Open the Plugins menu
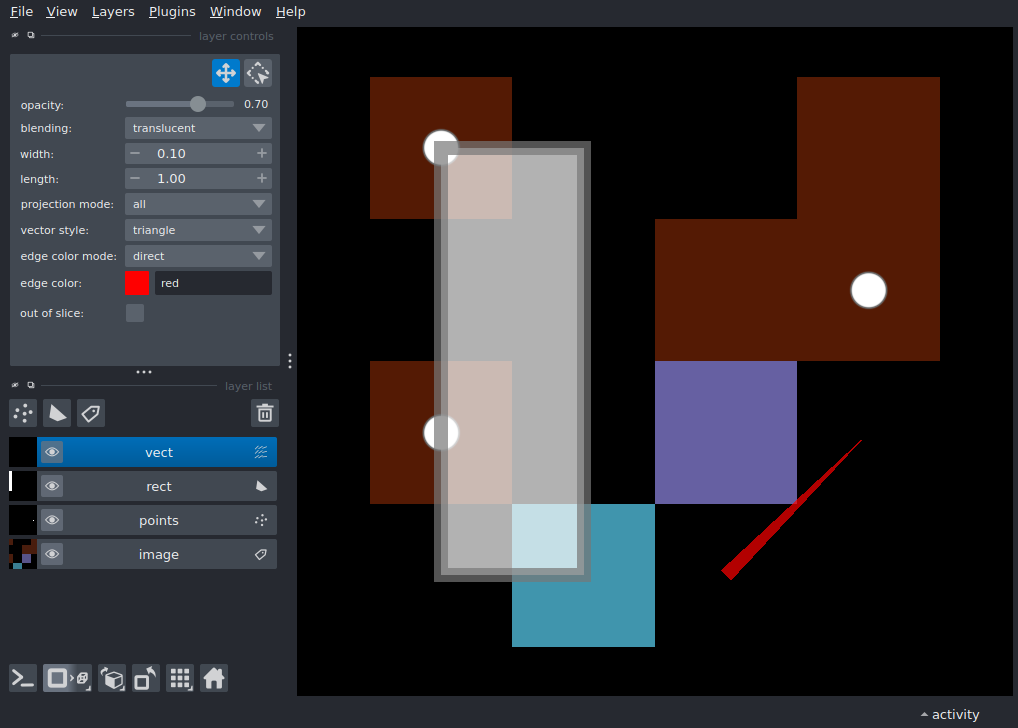Viewport: 1018px width, 728px height. (x=171, y=11)
